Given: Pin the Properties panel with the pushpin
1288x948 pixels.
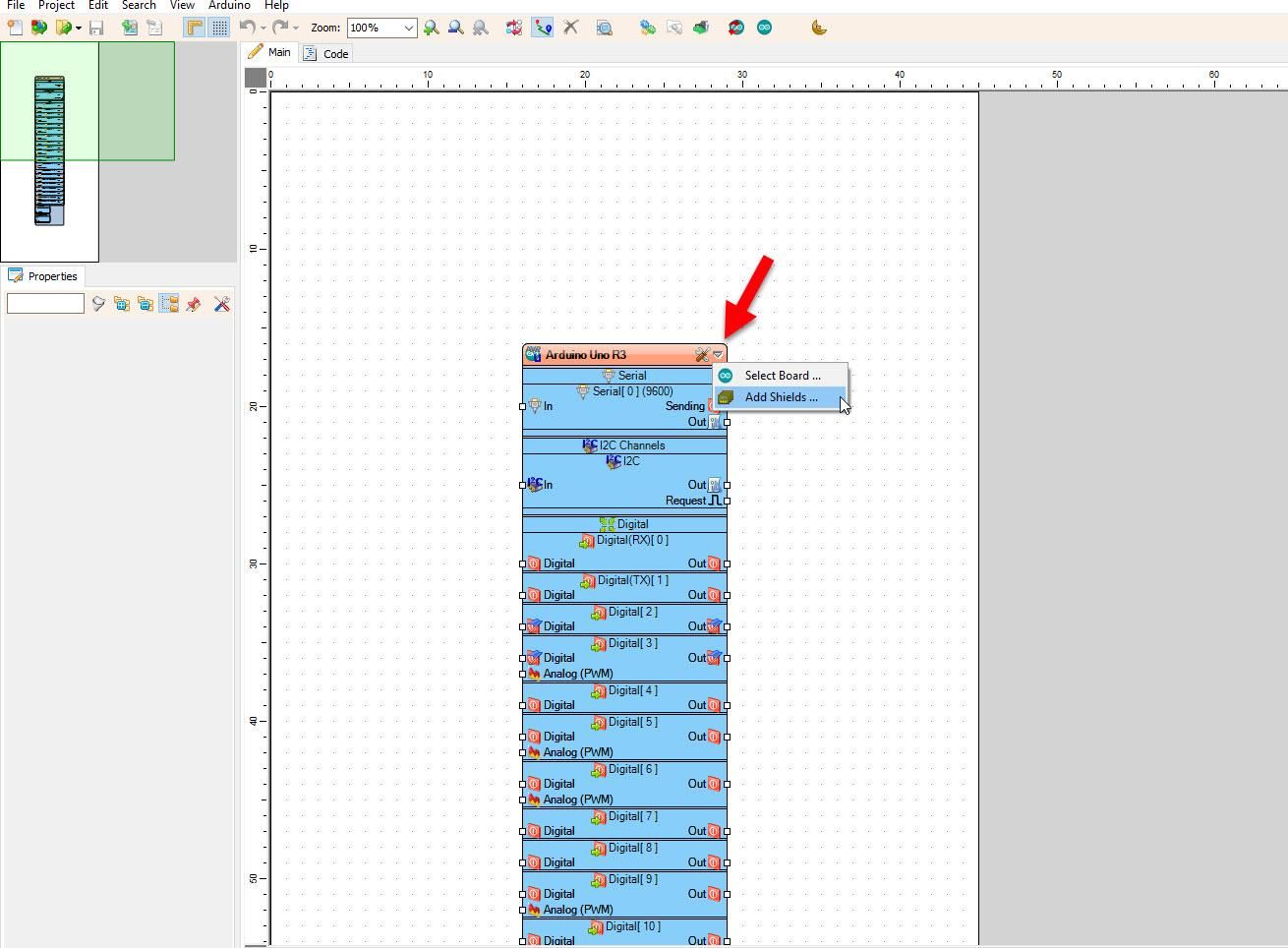Looking at the screenshot, I should pos(194,304).
